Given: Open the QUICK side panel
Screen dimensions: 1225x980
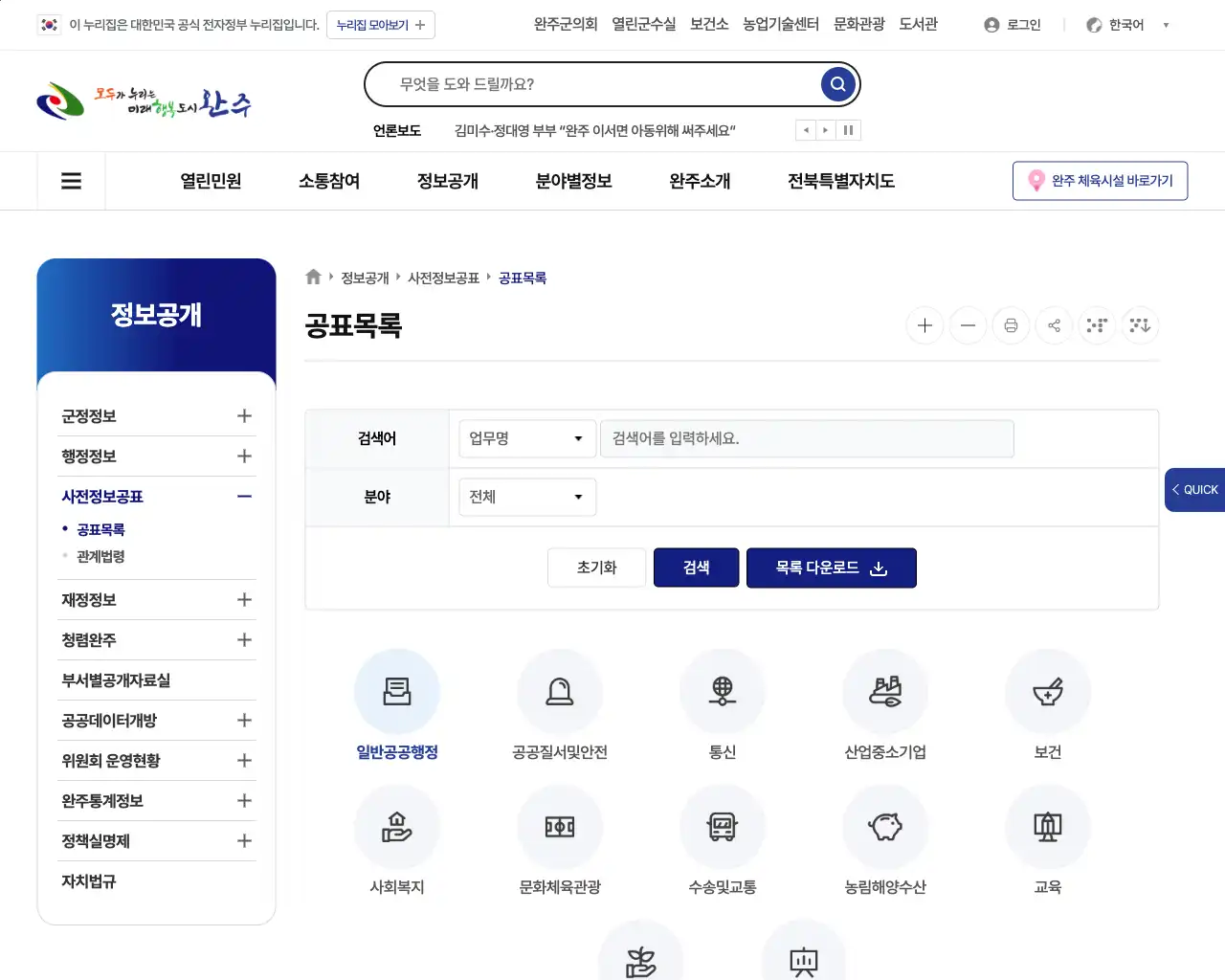Looking at the screenshot, I should click(x=1194, y=489).
